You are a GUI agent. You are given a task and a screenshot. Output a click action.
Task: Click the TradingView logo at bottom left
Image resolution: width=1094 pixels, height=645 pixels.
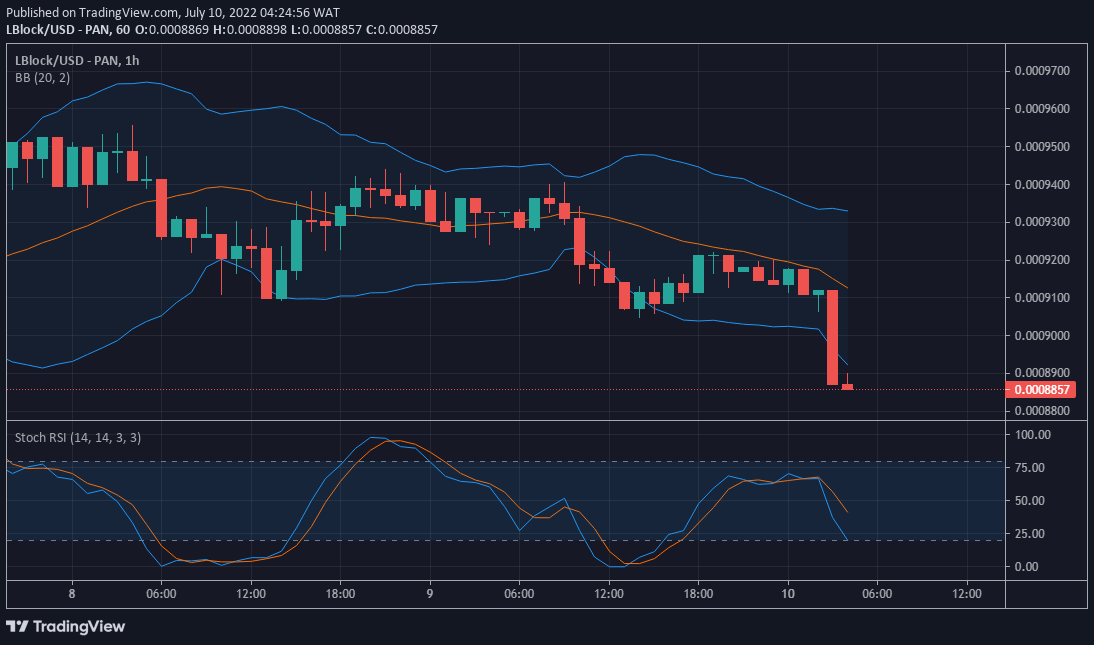pyautogui.click(x=66, y=626)
